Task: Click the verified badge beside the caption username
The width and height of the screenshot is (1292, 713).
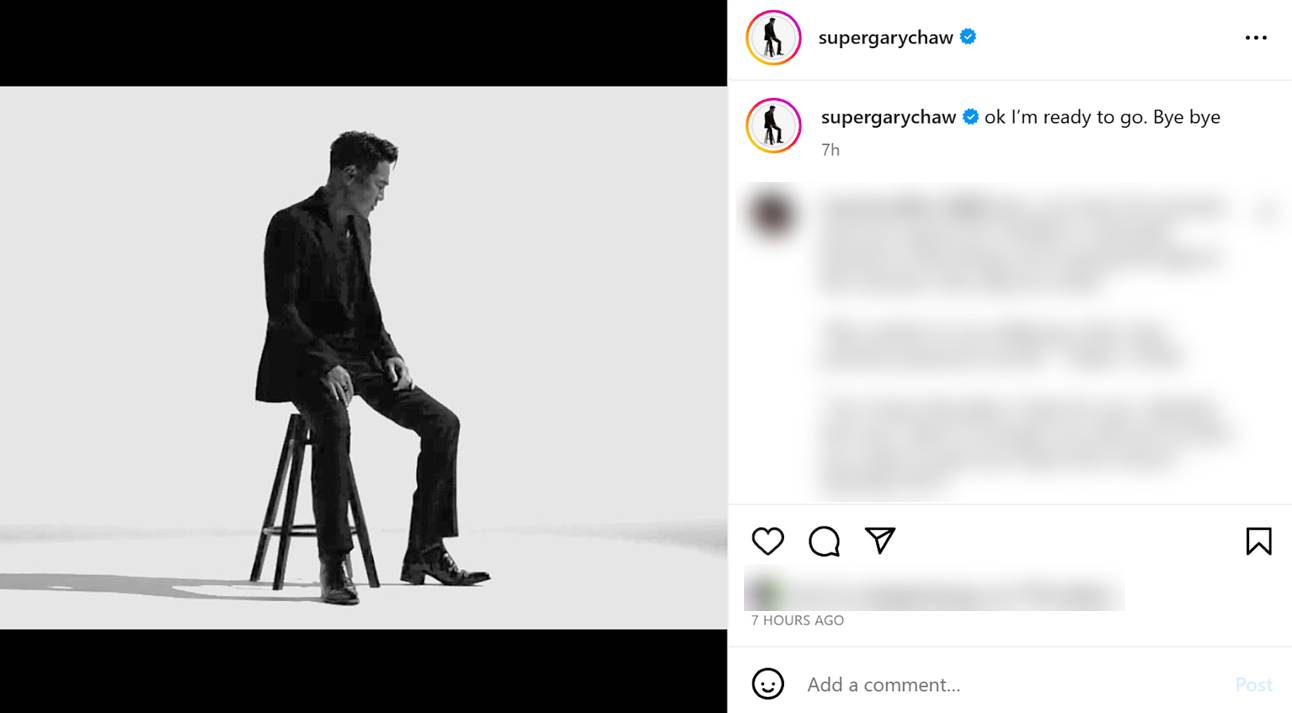Action: pyautogui.click(x=970, y=117)
